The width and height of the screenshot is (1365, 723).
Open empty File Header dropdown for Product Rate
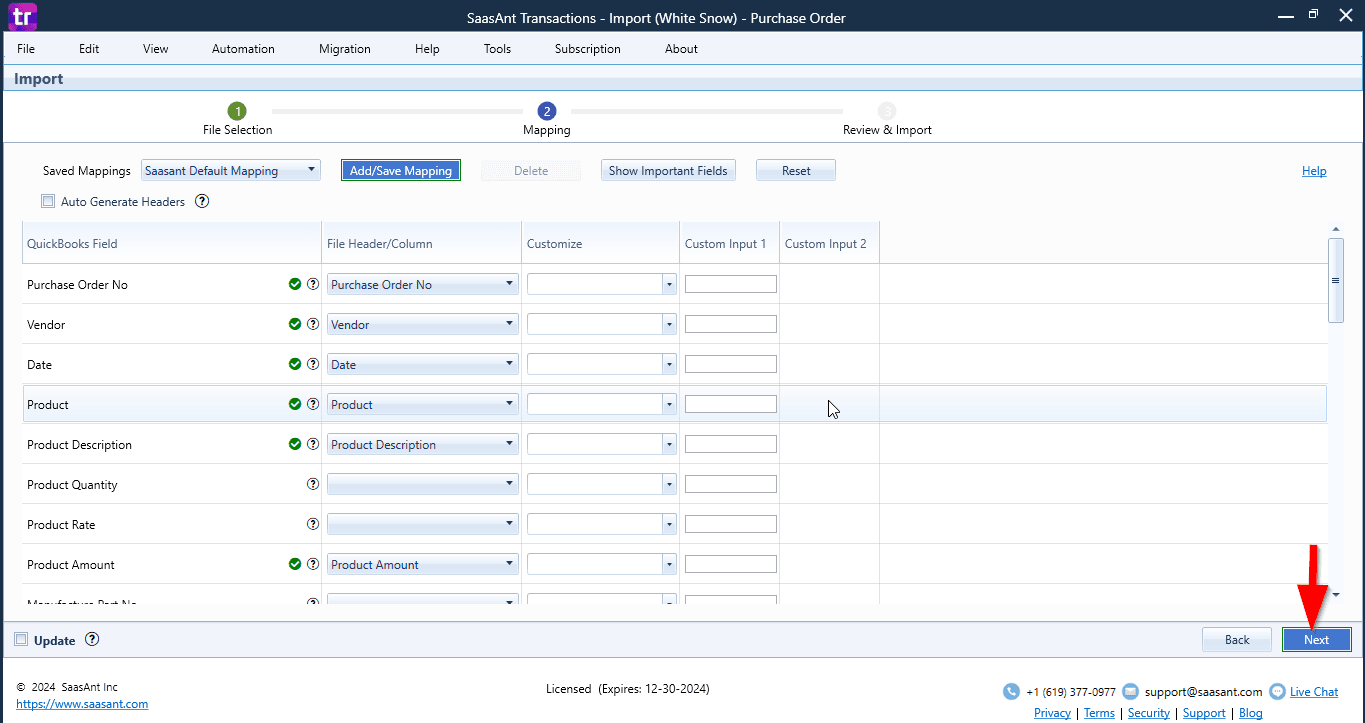pos(423,524)
